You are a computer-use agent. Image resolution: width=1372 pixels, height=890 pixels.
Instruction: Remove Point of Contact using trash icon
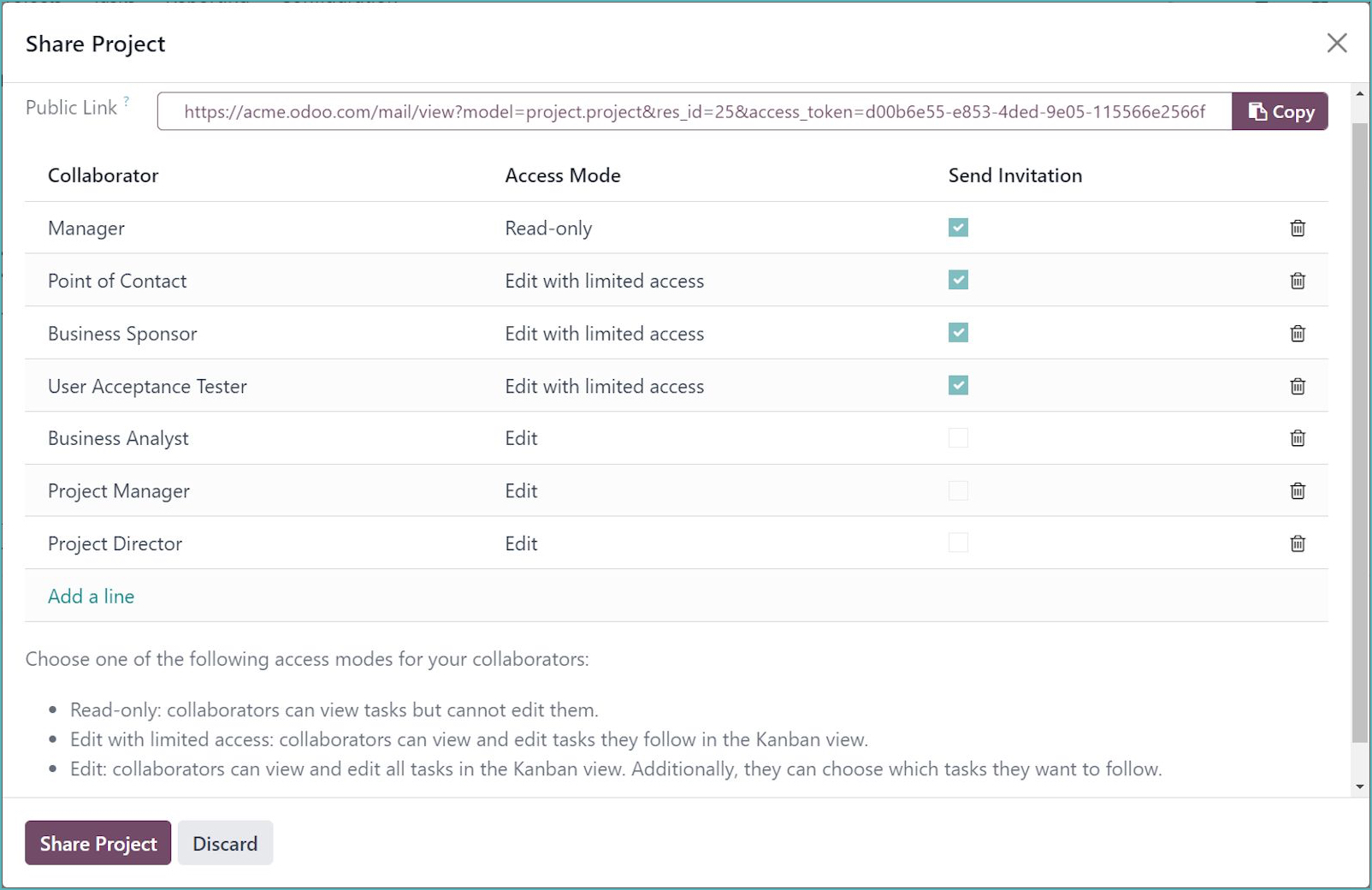pos(1298,281)
